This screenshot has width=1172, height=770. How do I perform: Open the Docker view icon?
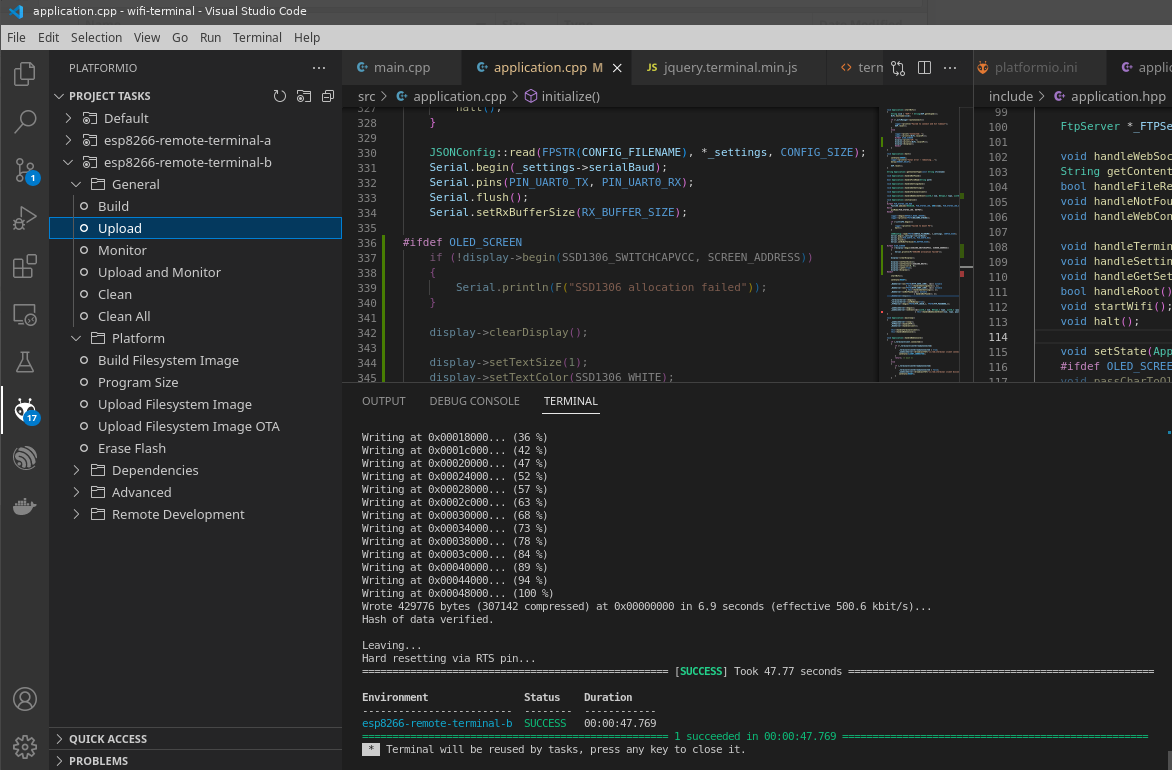pyautogui.click(x=25, y=507)
